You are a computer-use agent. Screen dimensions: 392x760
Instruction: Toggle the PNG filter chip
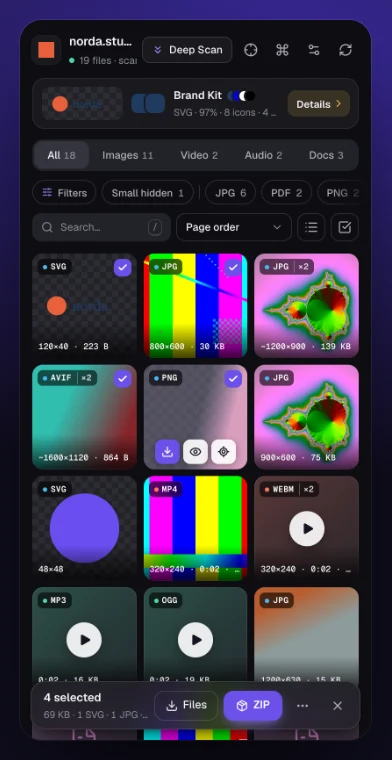click(x=340, y=193)
